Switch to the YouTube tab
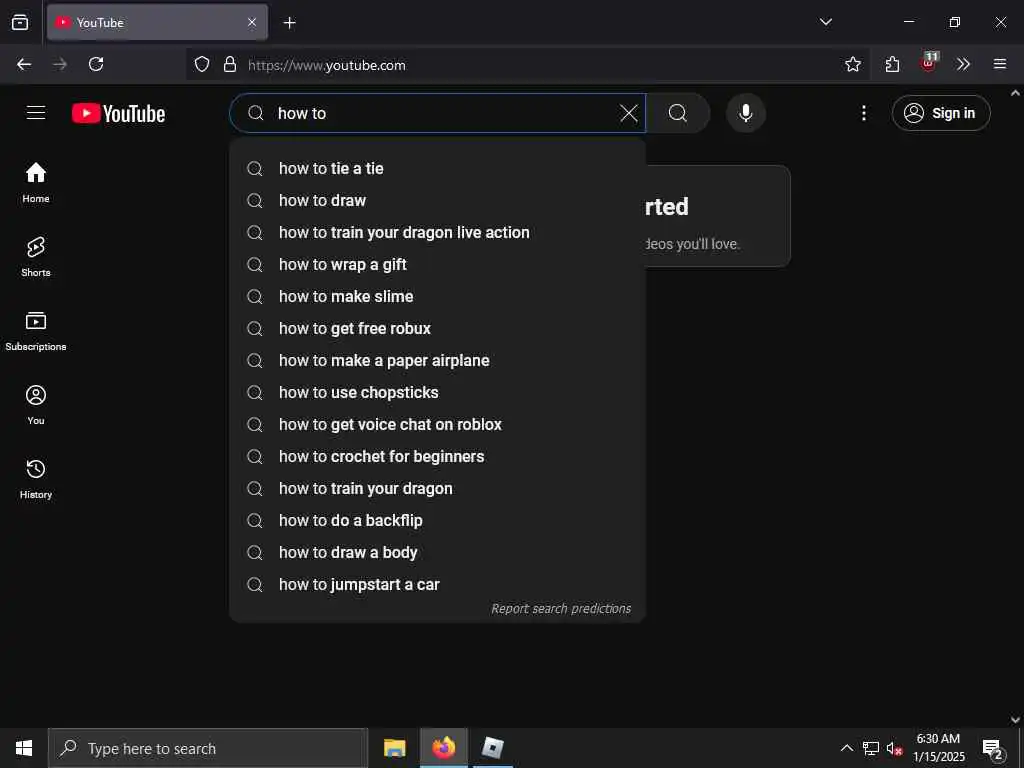The width and height of the screenshot is (1024, 768). click(x=157, y=22)
